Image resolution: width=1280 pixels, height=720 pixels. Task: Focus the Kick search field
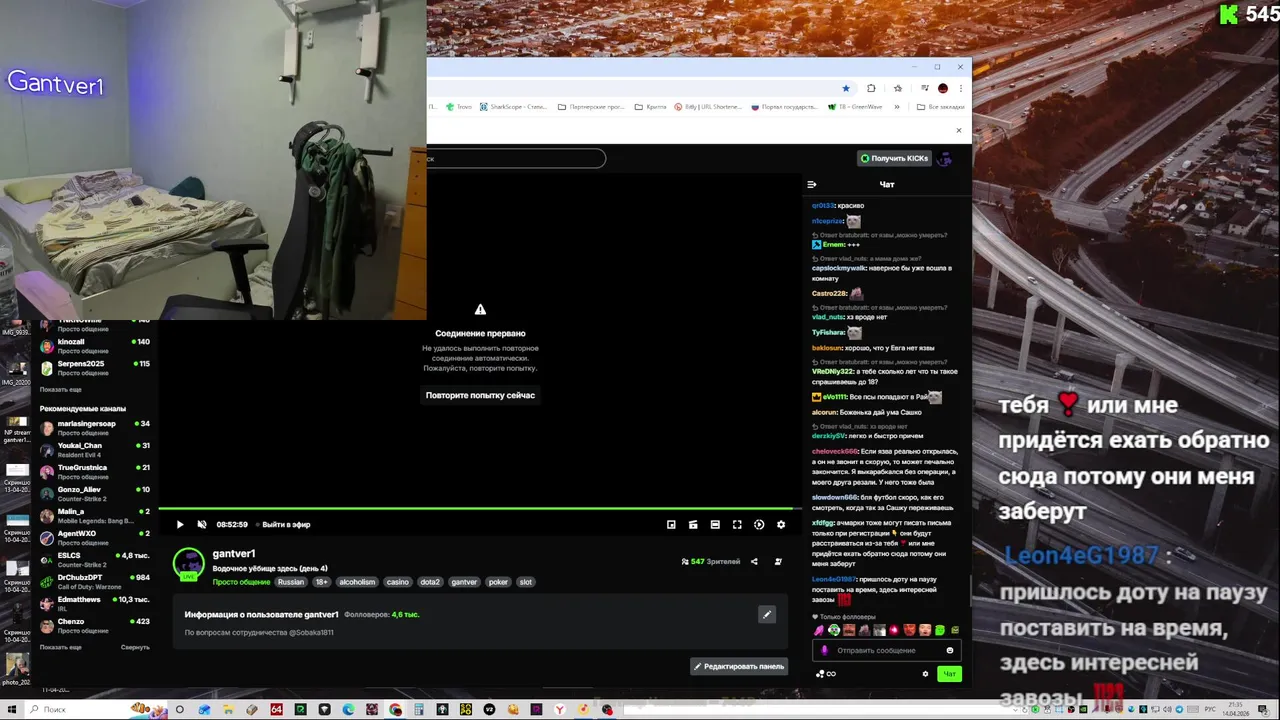tap(516, 158)
